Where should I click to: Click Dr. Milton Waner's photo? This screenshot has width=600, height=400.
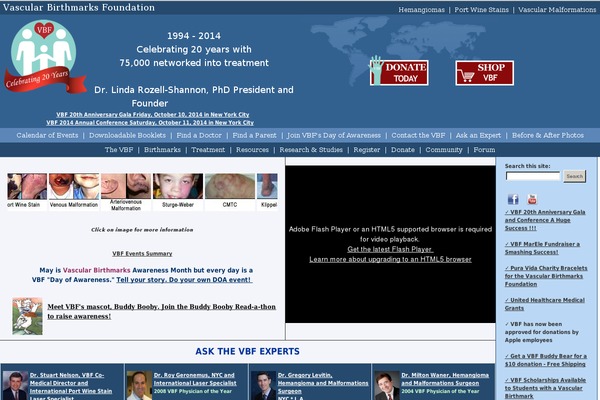click(x=387, y=385)
